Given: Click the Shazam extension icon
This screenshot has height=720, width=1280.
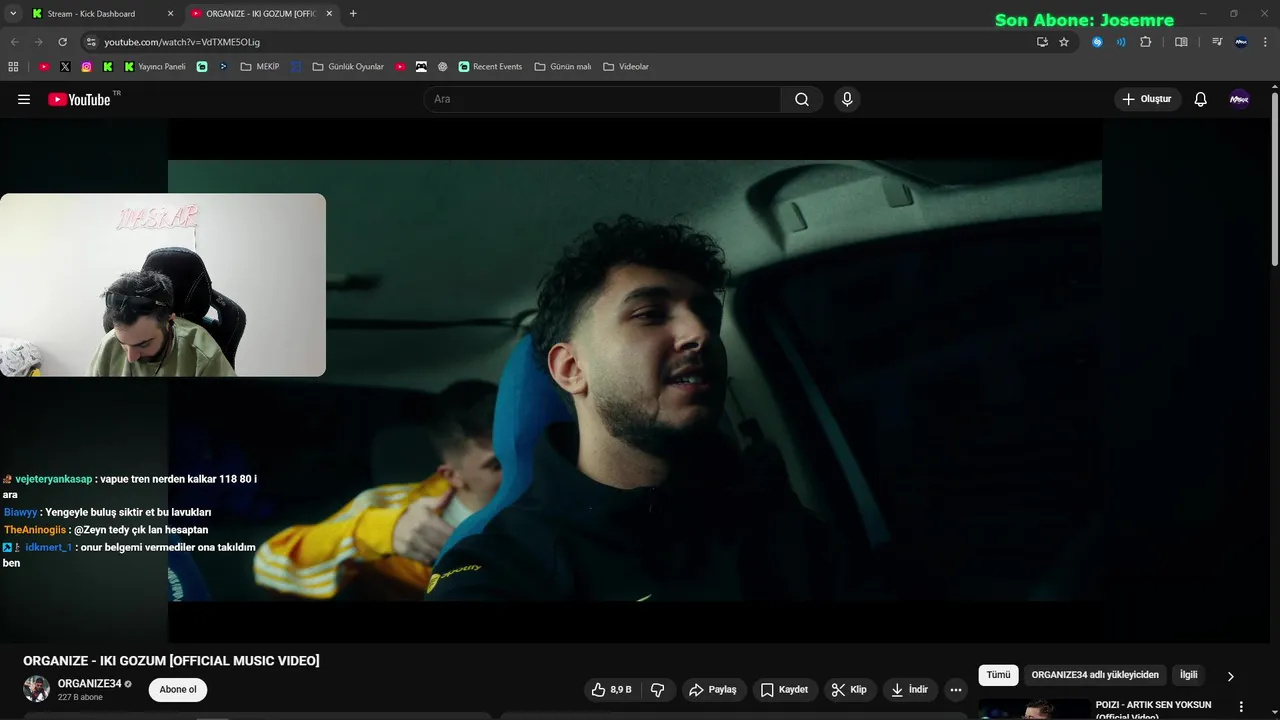Looking at the screenshot, I should 1097,42.
